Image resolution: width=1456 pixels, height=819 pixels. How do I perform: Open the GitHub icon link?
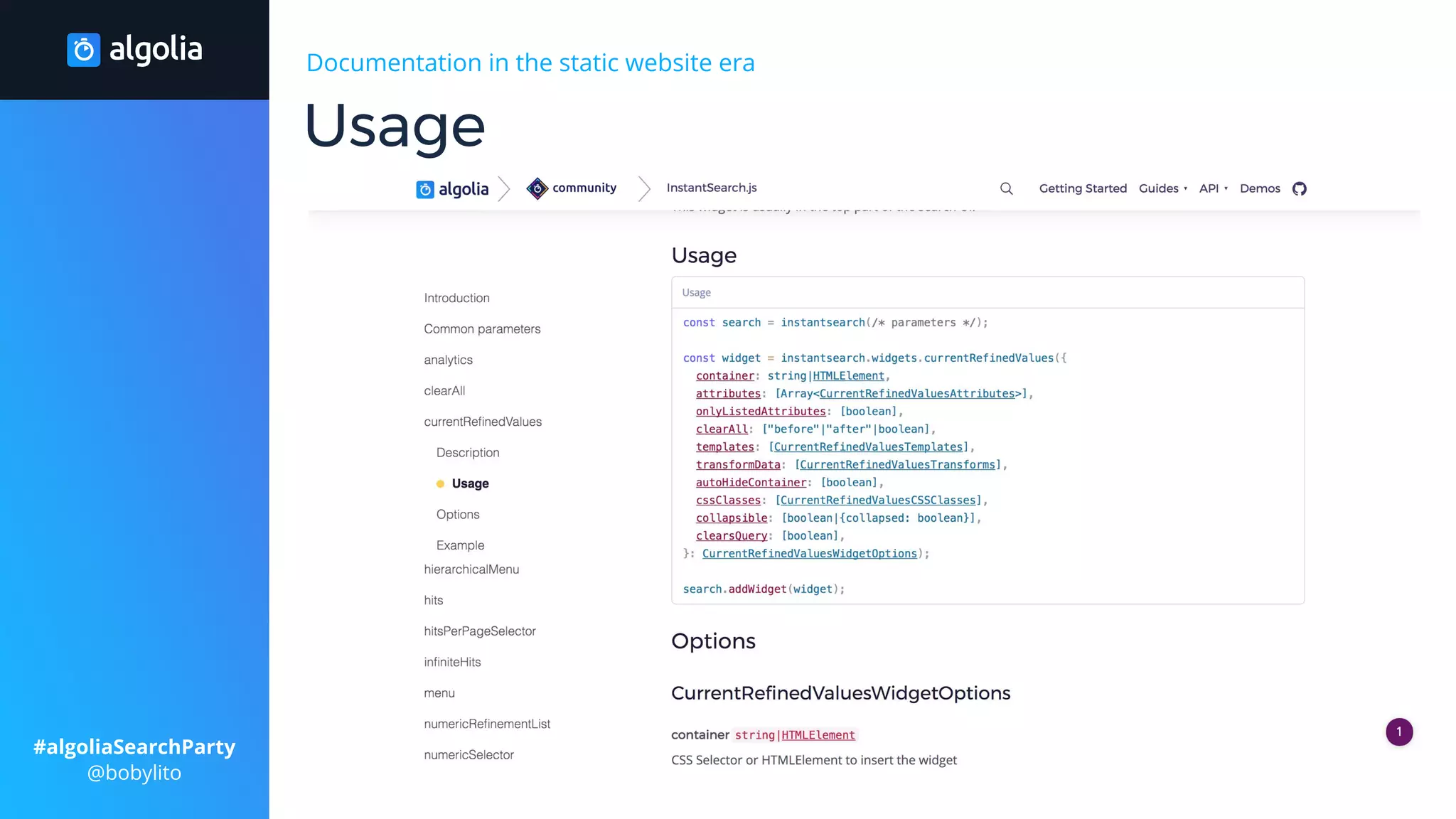1300,188
